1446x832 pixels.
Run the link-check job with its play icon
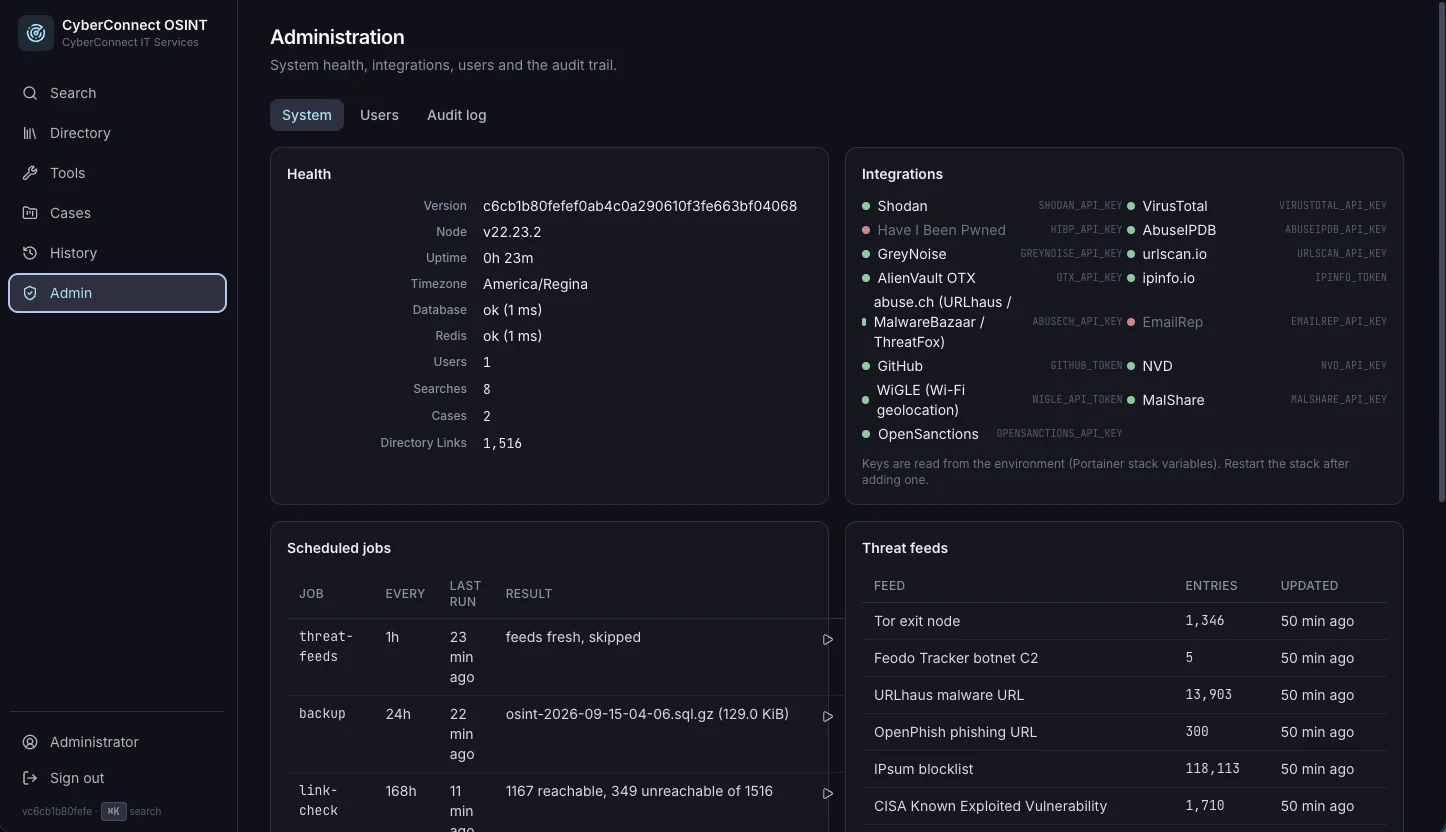(x=828, y=793)
